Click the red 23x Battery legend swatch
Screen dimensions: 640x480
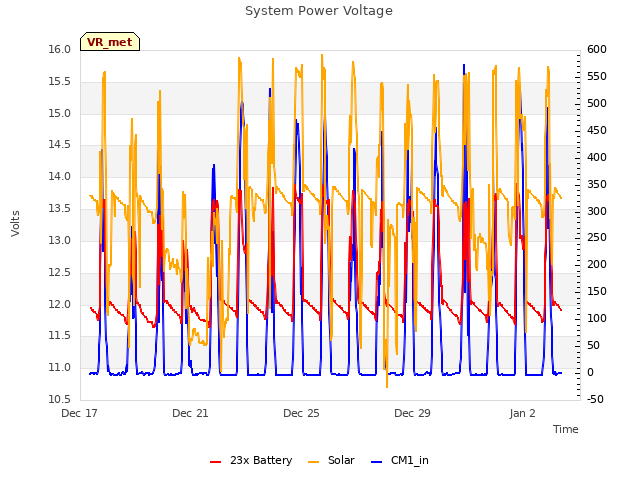click(216, 462)
